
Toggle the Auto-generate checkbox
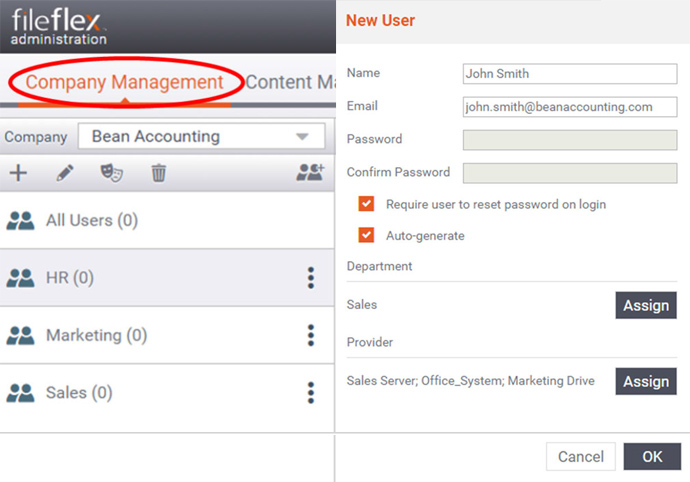(x=366, y=235)
